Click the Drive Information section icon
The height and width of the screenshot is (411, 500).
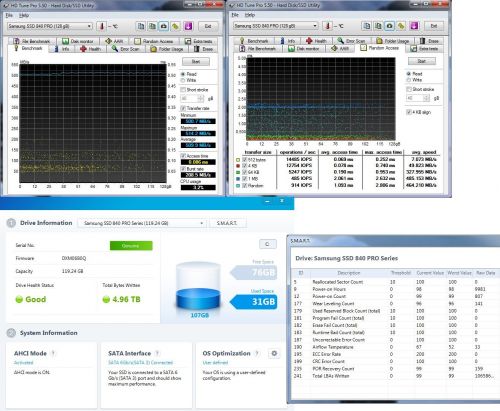tap(11, 223)
